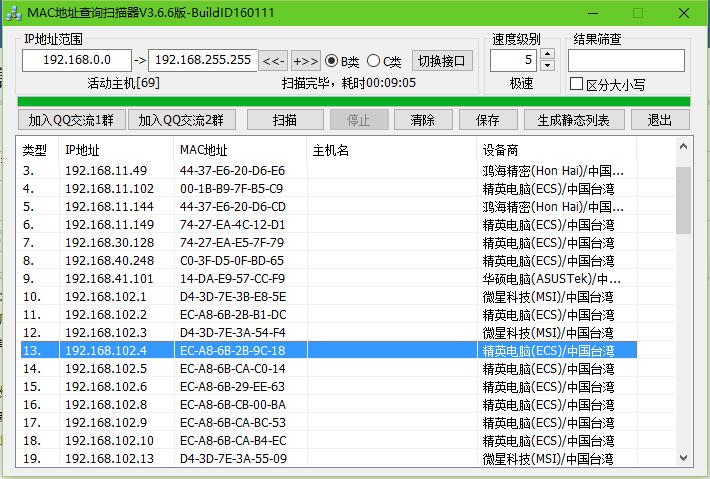710x479 pixels.
Task: Click the green scan progress bar
Action: point(354,101)
